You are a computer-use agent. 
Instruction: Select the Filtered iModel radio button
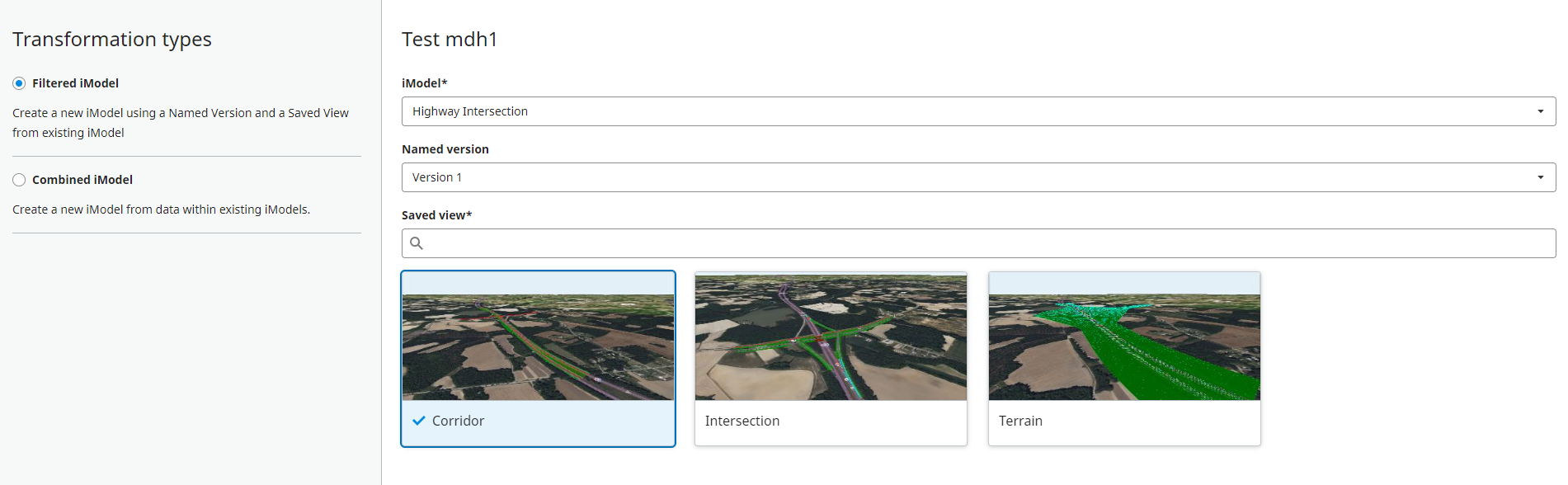pyautogui.click(x=19, y=83)
